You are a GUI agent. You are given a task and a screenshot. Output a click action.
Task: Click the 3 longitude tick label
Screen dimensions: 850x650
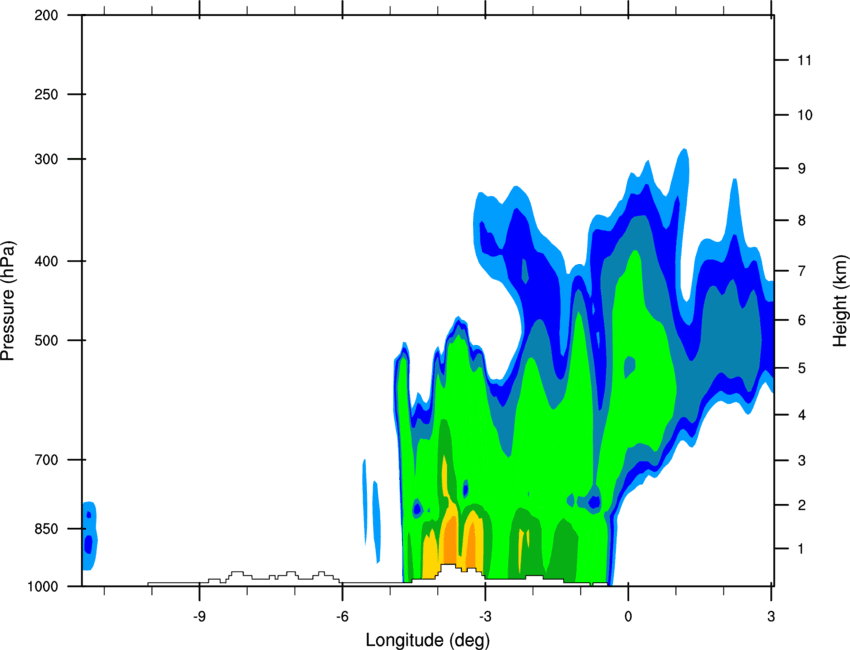tap(771, 617)
